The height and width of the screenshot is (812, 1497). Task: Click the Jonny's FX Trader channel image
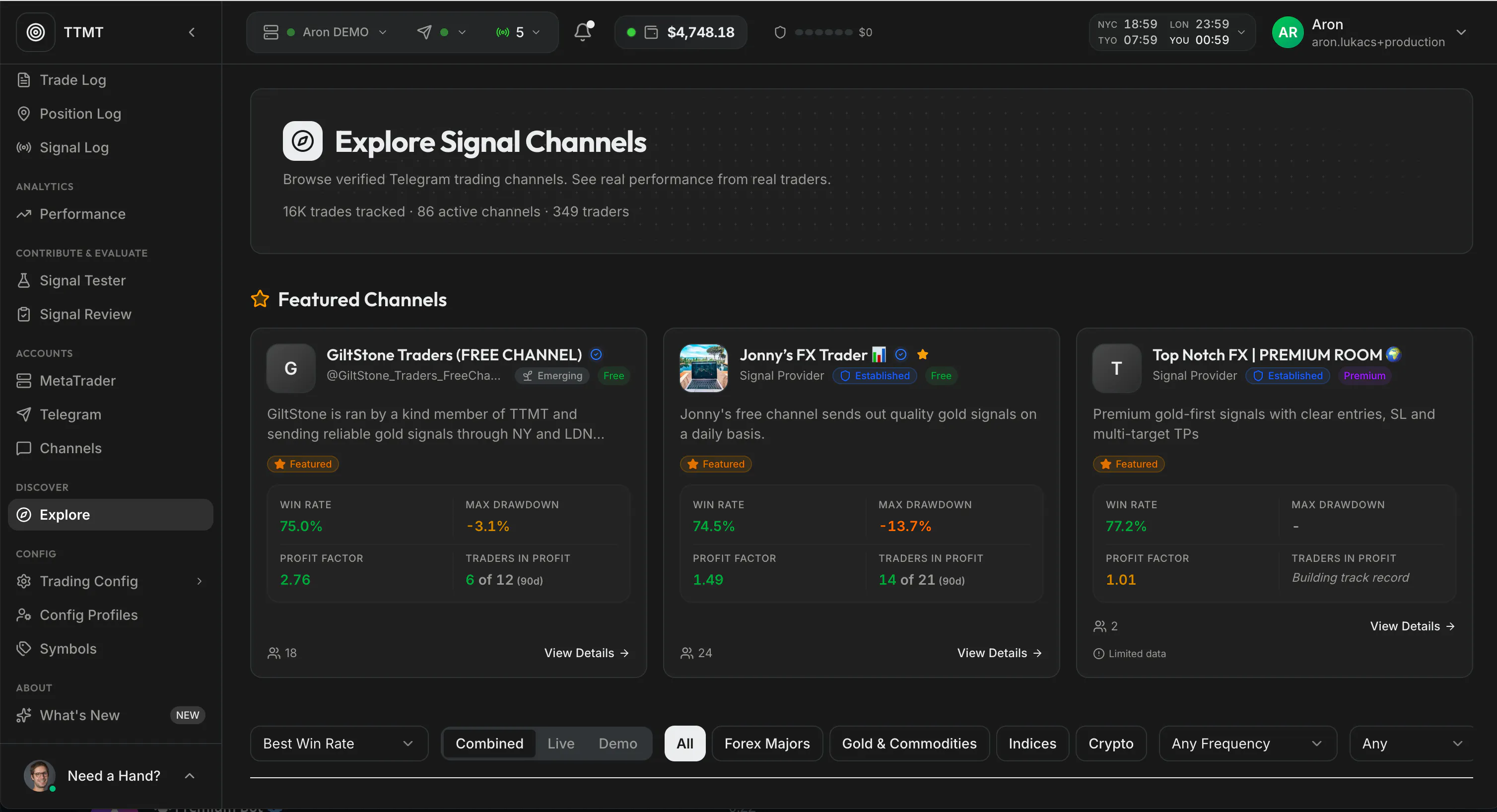[704, 368]
